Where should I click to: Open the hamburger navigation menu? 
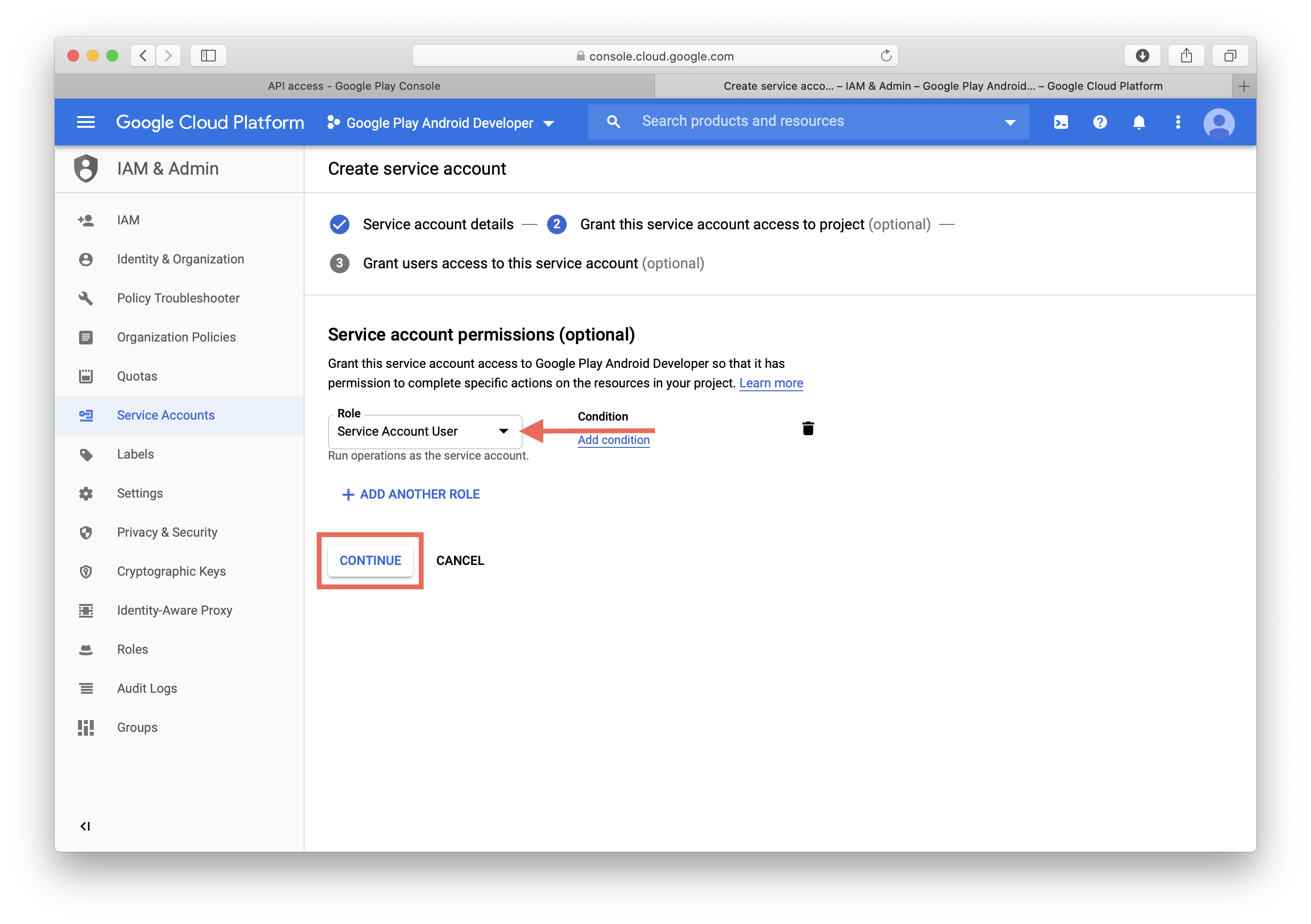pos(85,122)
